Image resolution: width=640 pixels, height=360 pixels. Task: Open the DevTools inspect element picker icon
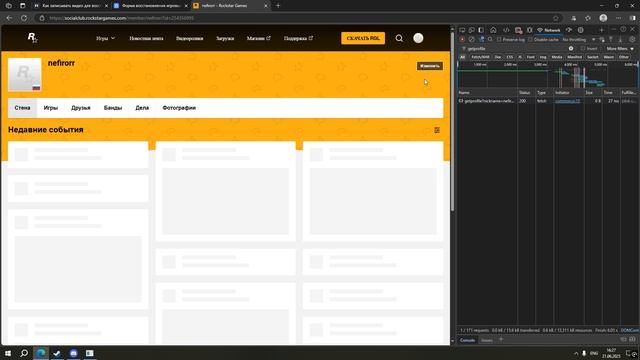462,30
